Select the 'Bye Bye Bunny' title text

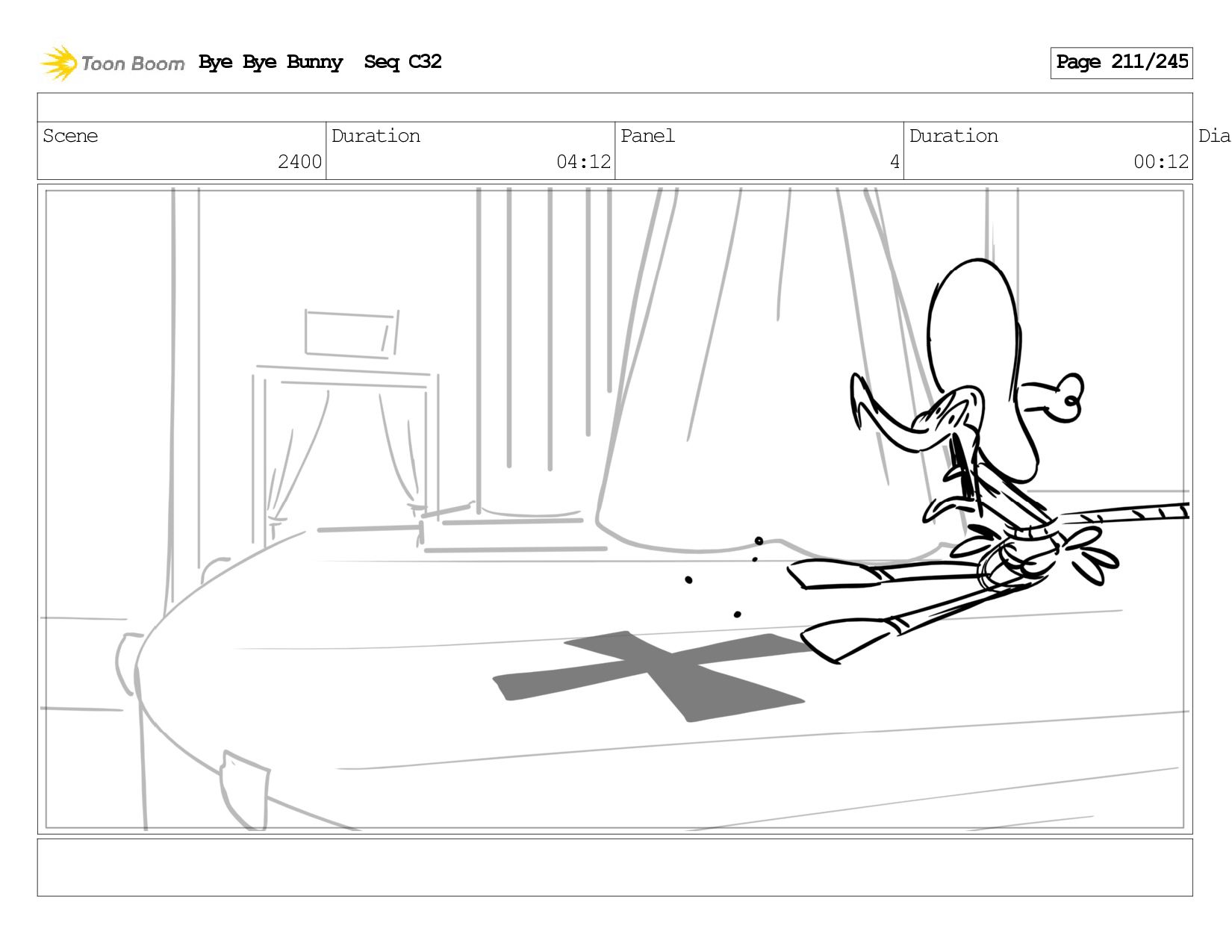[x=271, y=62]
